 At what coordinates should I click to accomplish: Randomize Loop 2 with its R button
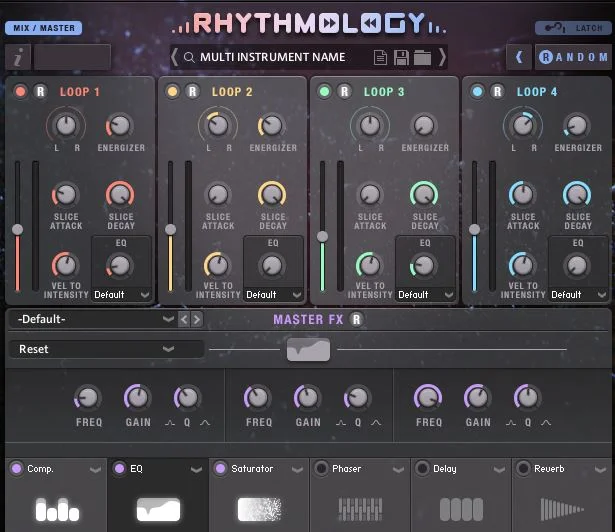point(192,91)
